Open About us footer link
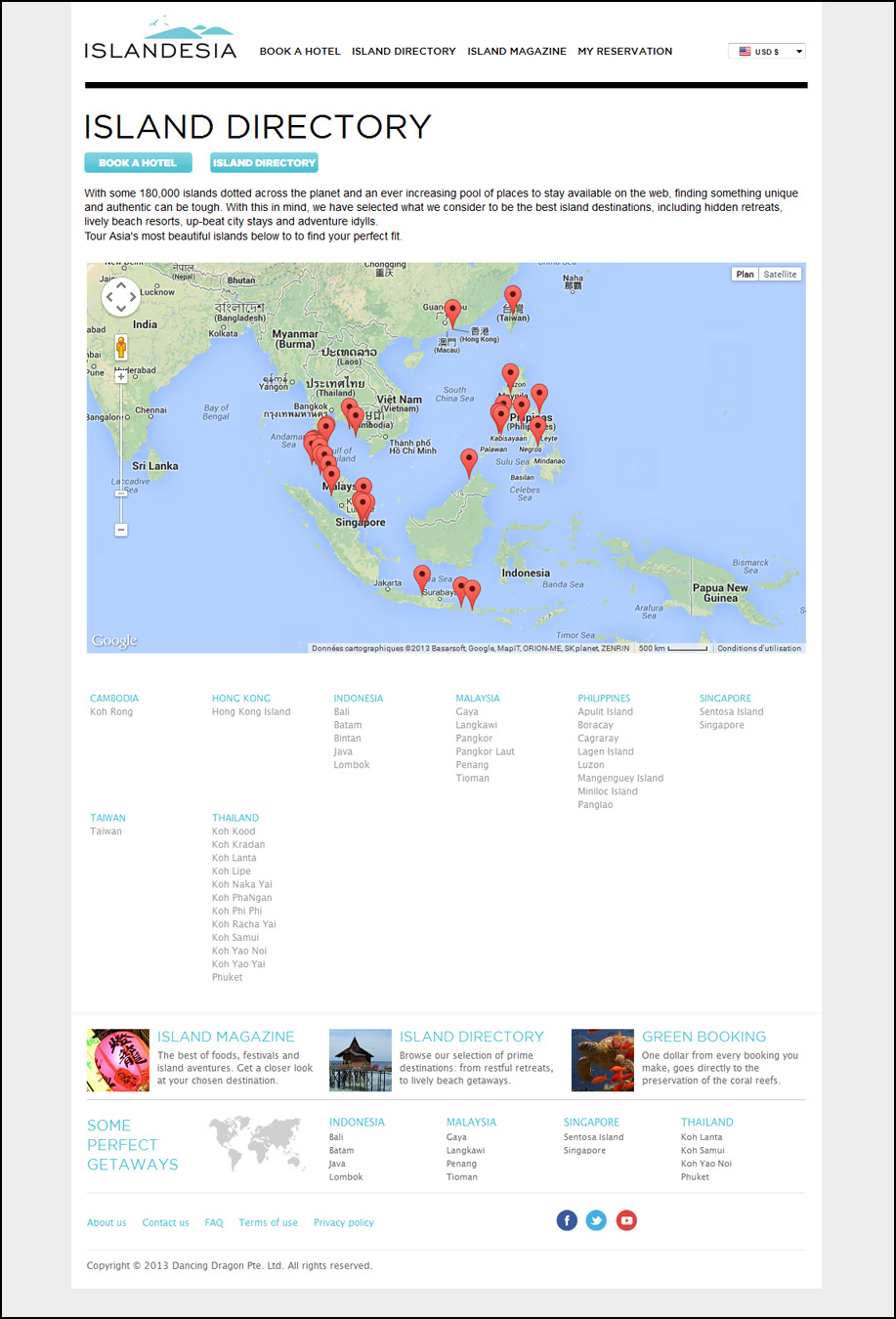Screen dimensions: 896x1319 [x=107, y=1223]
